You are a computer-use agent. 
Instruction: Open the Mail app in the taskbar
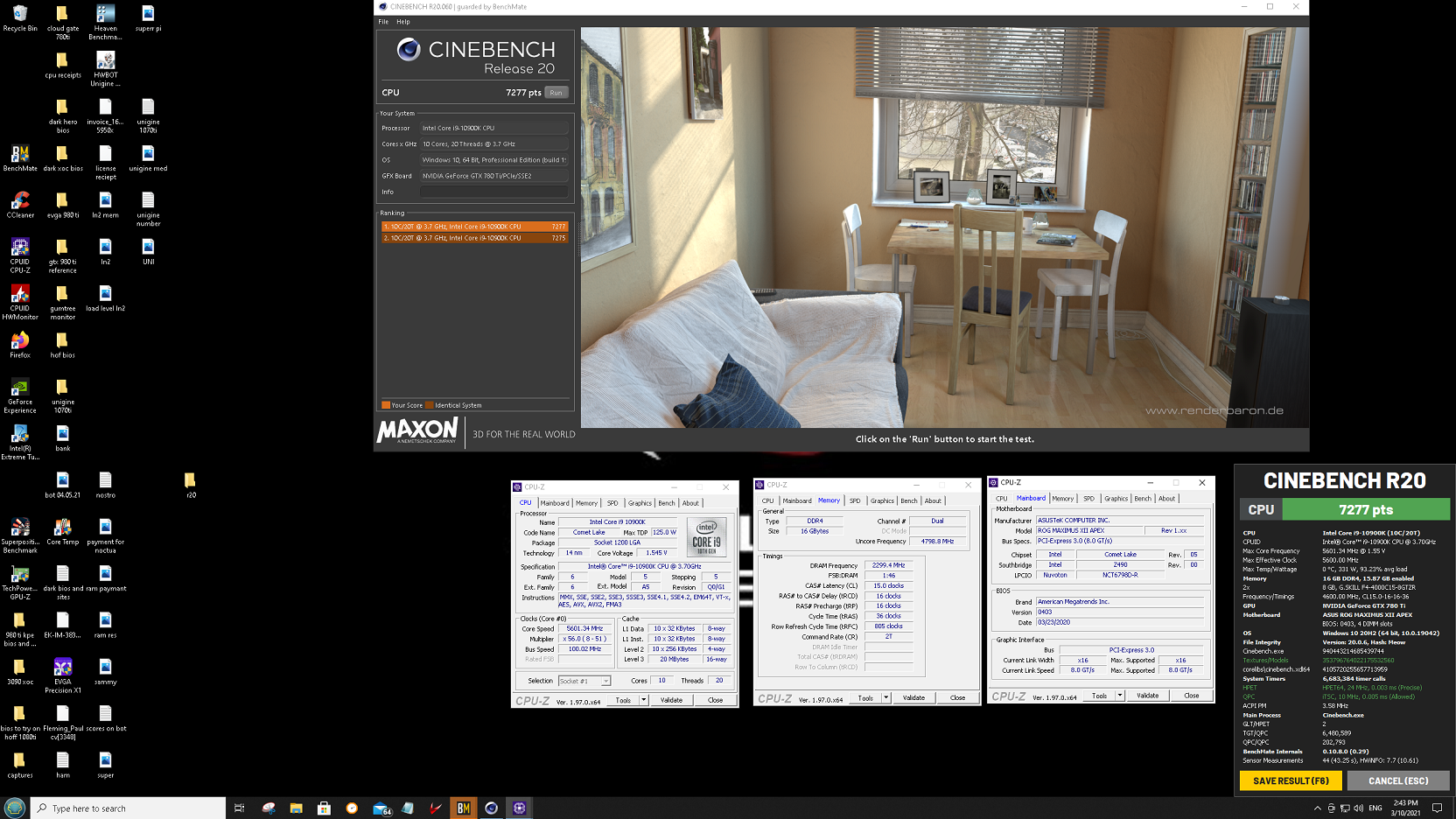[380, 808]
